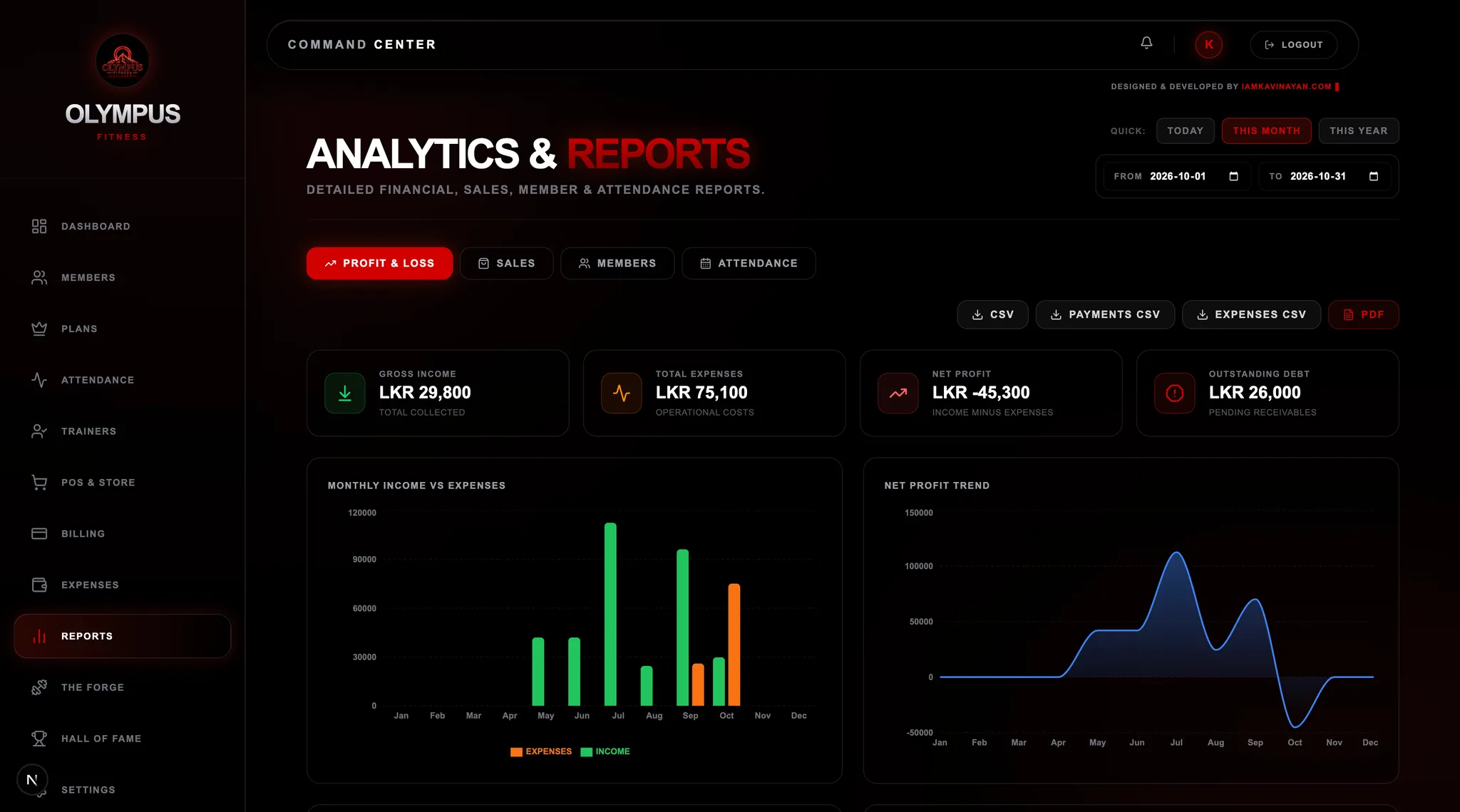Click the Outstanding Debt alert icon
Screen dimensions: 1460x812
tap(1175, 394)
